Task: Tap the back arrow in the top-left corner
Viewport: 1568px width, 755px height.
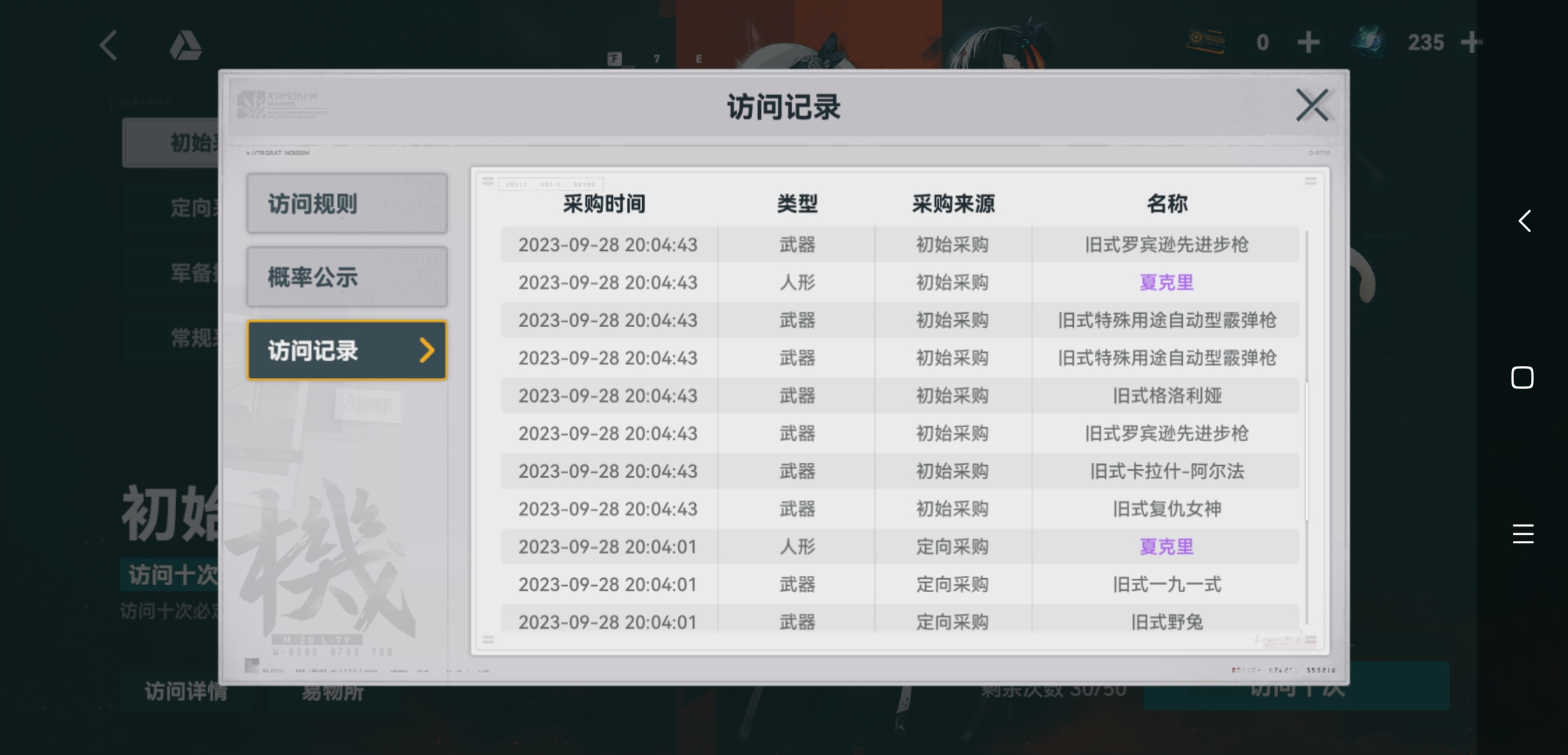Action: (108, 45)
